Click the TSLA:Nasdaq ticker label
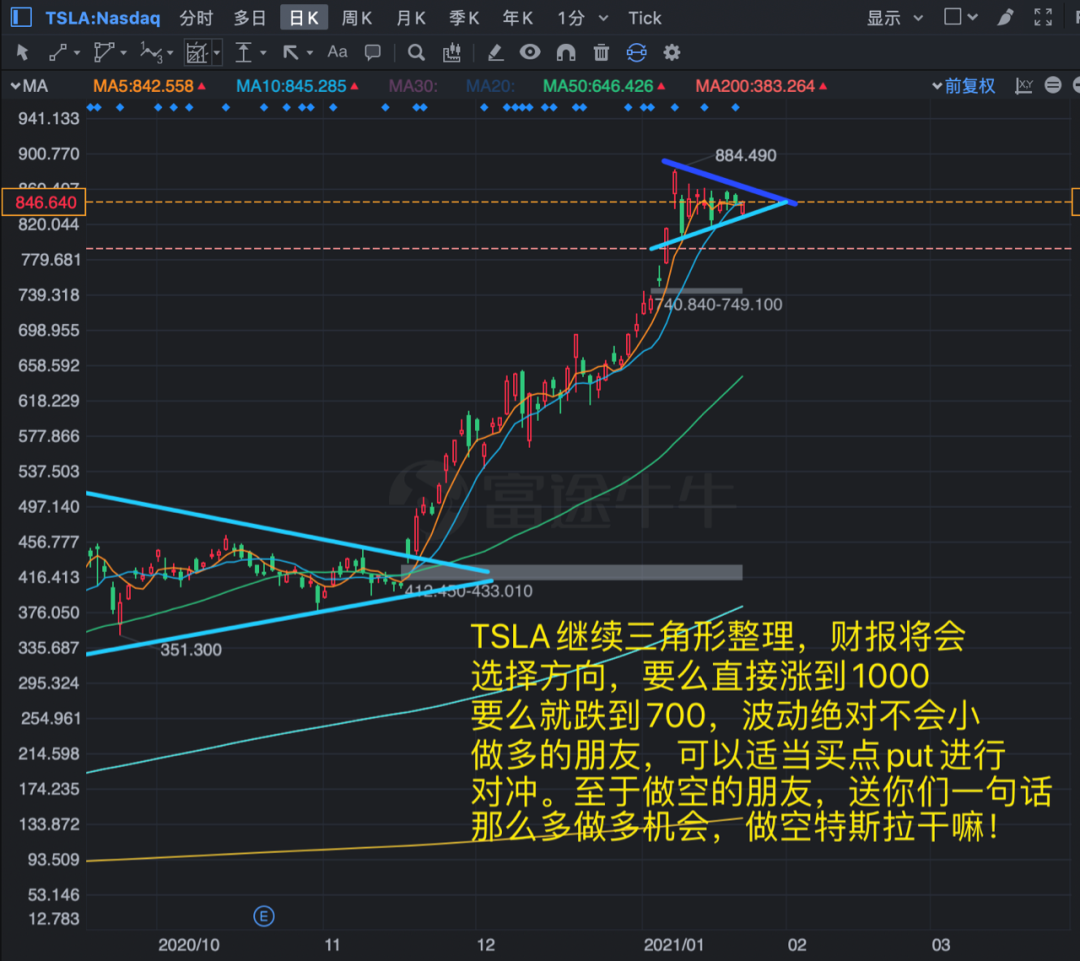 103,18
